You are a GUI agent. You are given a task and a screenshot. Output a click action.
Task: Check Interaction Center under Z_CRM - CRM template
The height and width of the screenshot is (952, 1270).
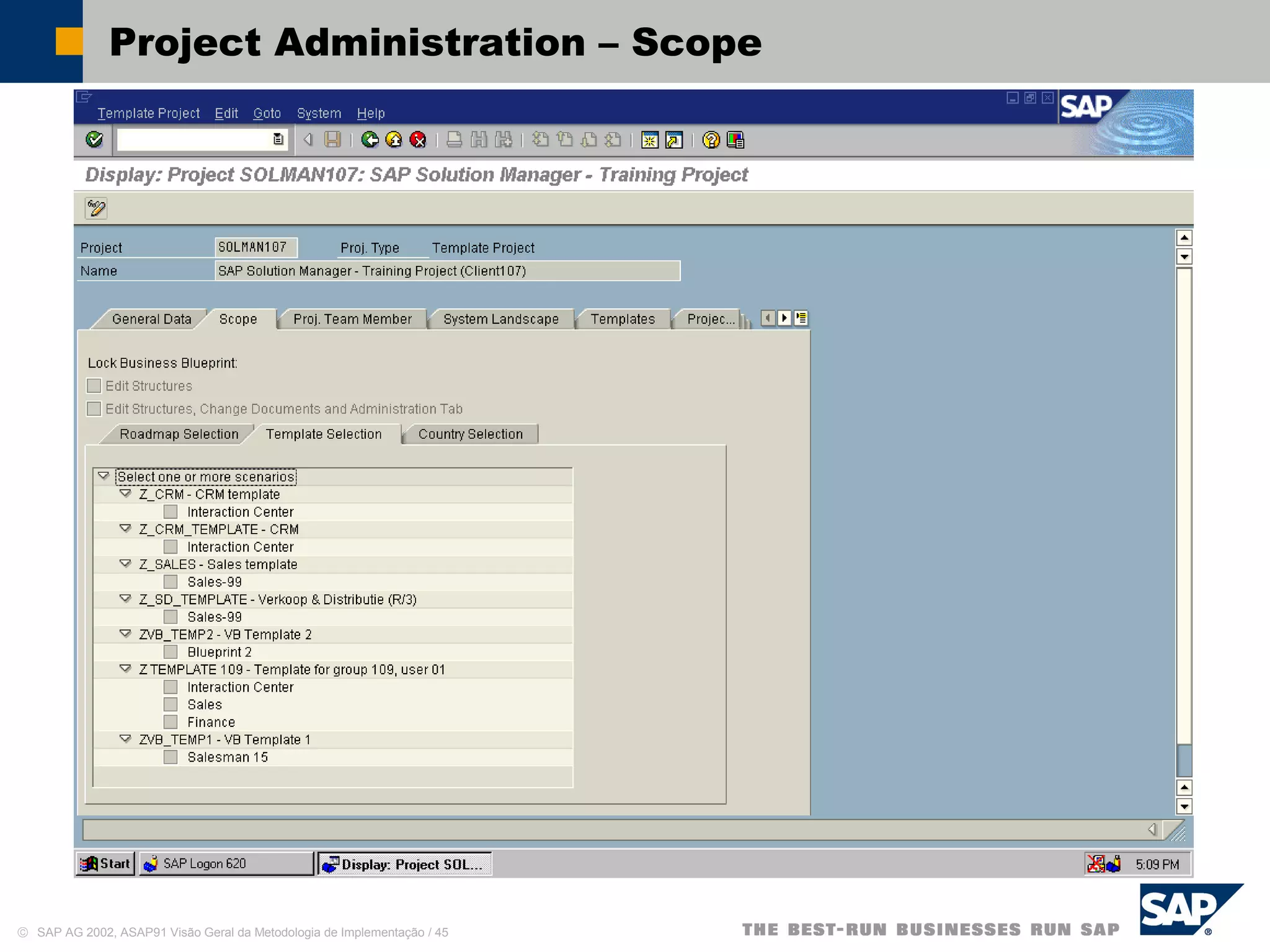point(171,512)
